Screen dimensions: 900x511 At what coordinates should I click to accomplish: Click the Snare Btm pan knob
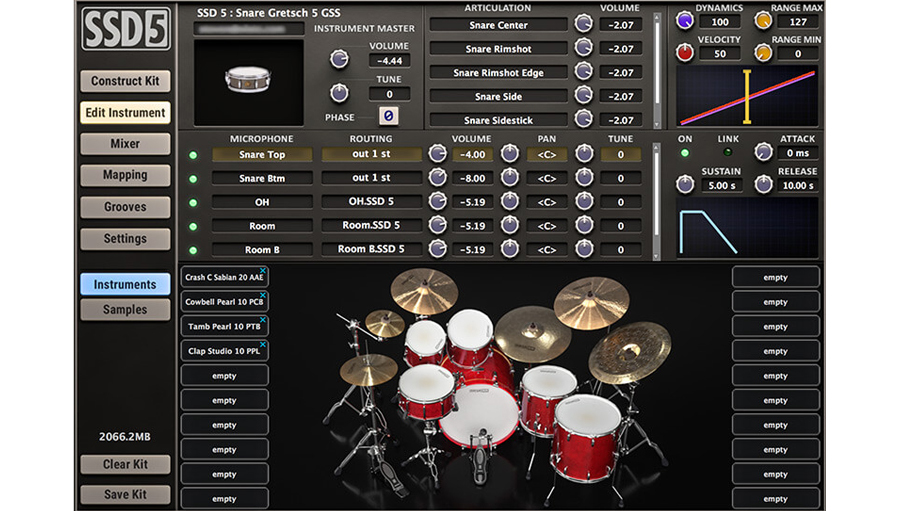510,177
